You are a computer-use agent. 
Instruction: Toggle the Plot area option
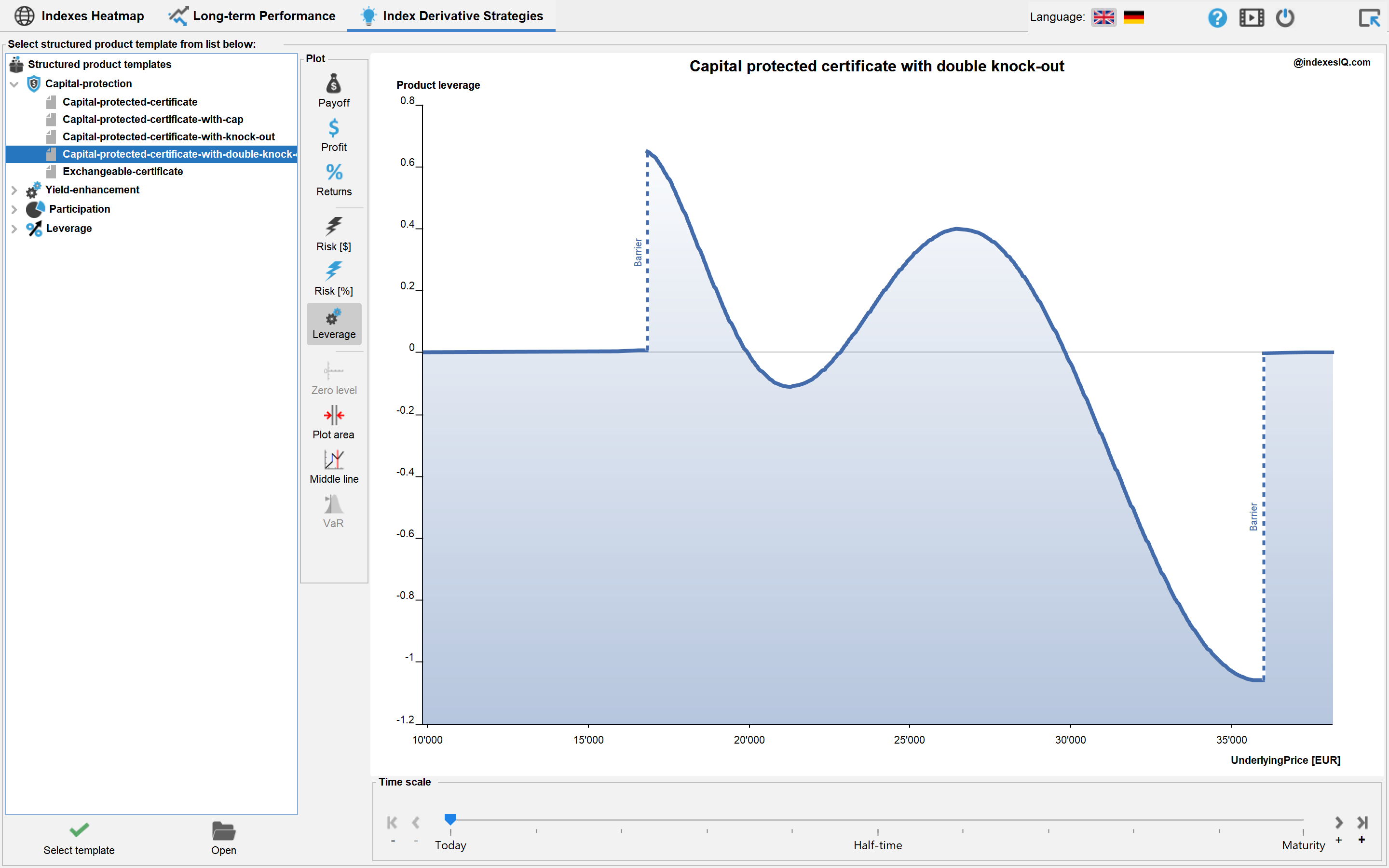coord(333,423)
